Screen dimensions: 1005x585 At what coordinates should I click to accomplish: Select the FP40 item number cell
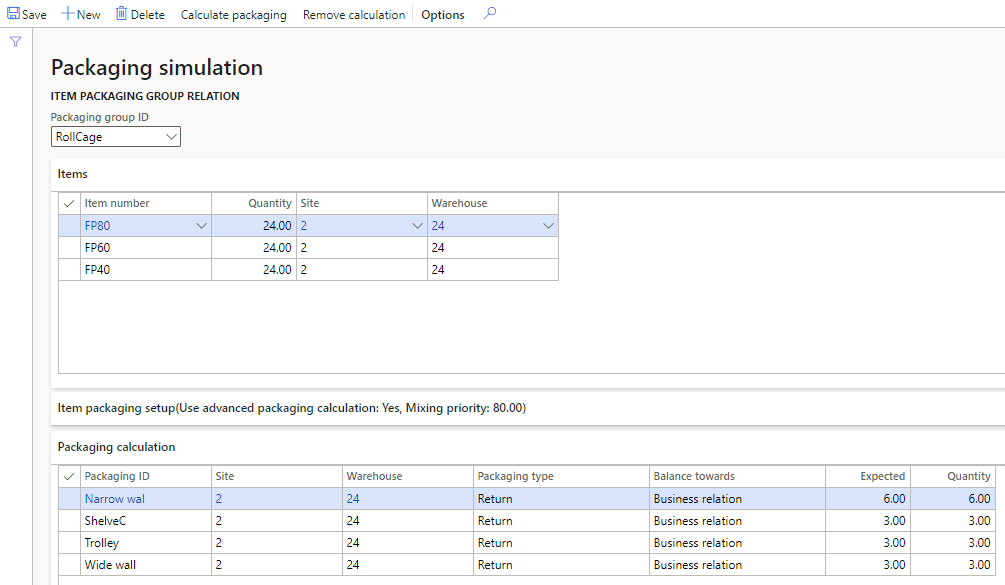(x=97, y=270)
